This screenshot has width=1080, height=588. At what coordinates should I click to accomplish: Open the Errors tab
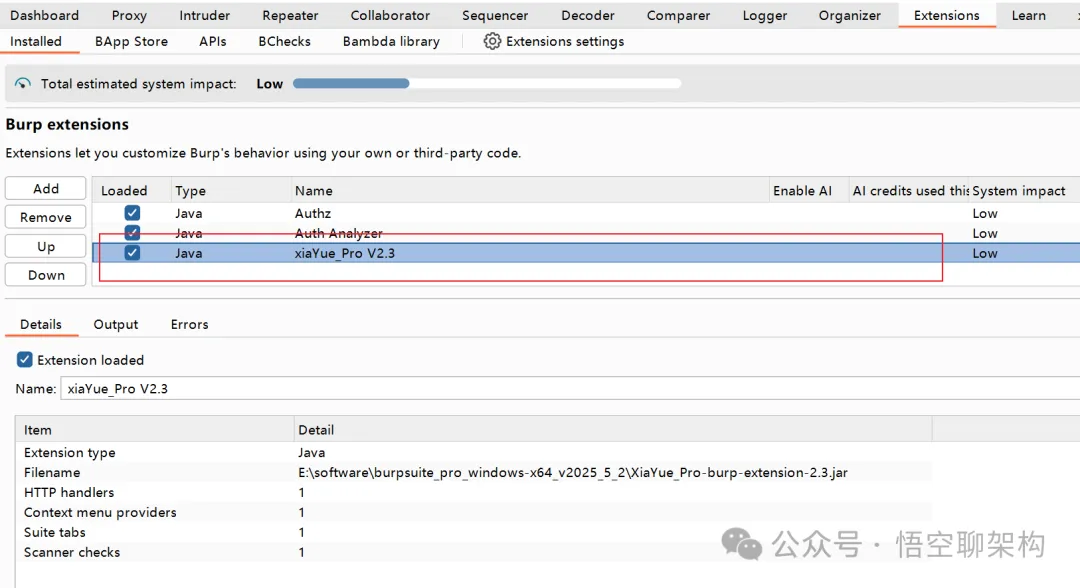189,324
